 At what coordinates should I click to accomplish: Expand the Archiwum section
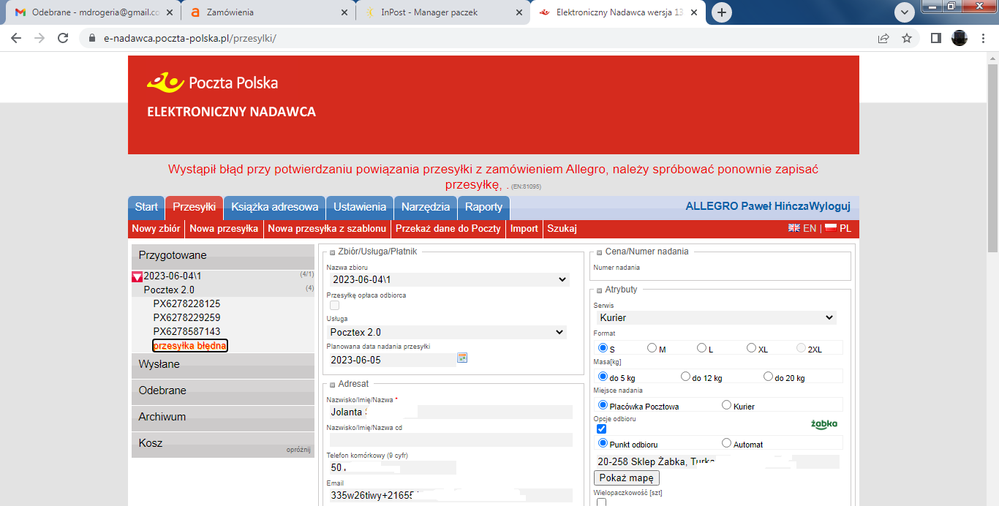click(223, 417)
